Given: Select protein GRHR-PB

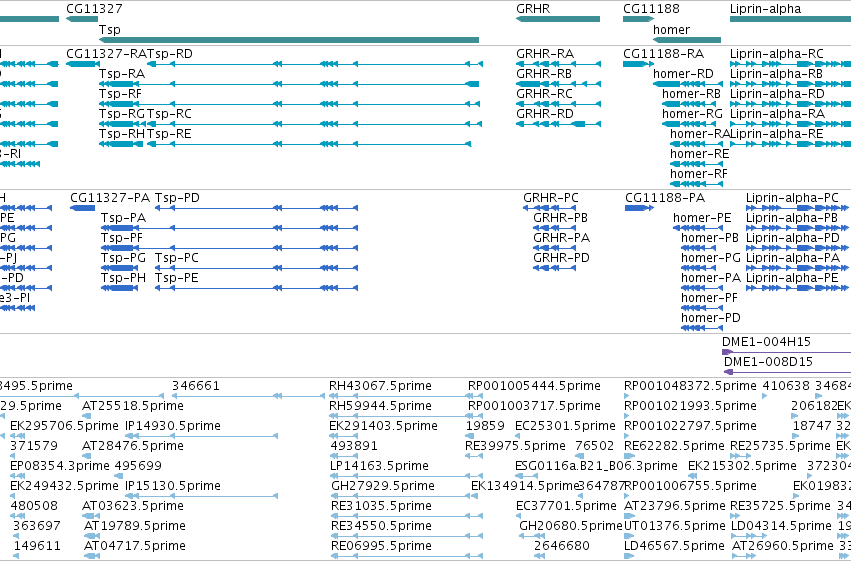Looking at the screenshot, I should coord(561,218).
